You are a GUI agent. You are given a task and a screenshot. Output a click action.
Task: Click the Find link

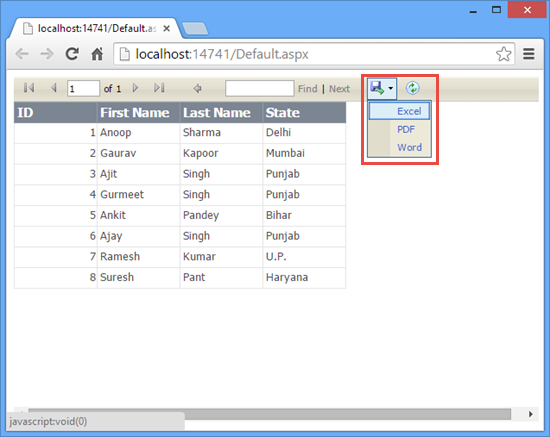(308, 89)
